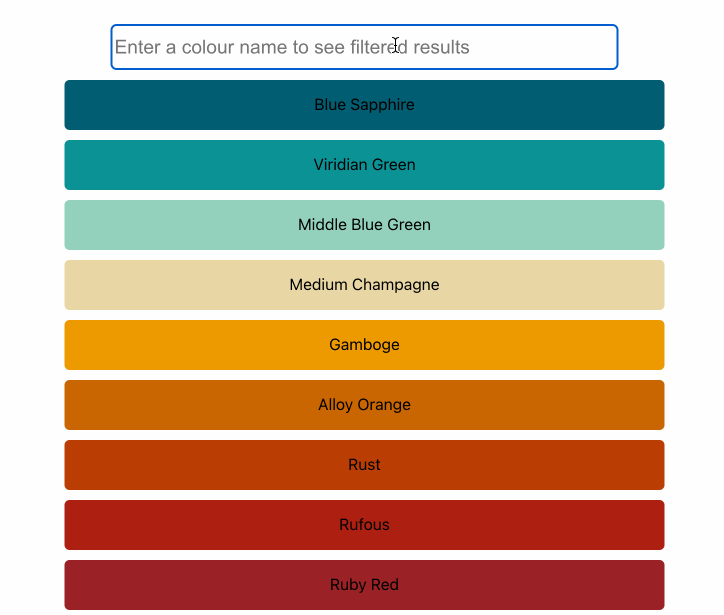The image size is (724, 615).
Task: Click the "Medium Champagne" name text
Action: (364, 285)
